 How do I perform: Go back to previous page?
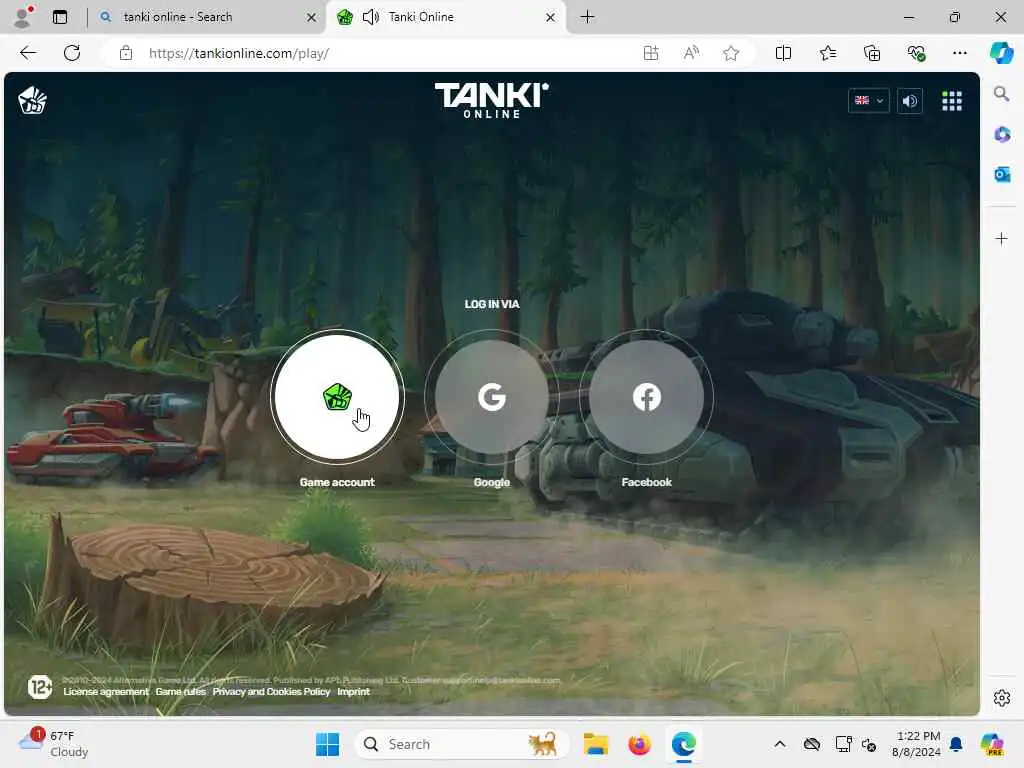[x=28, y=53]
